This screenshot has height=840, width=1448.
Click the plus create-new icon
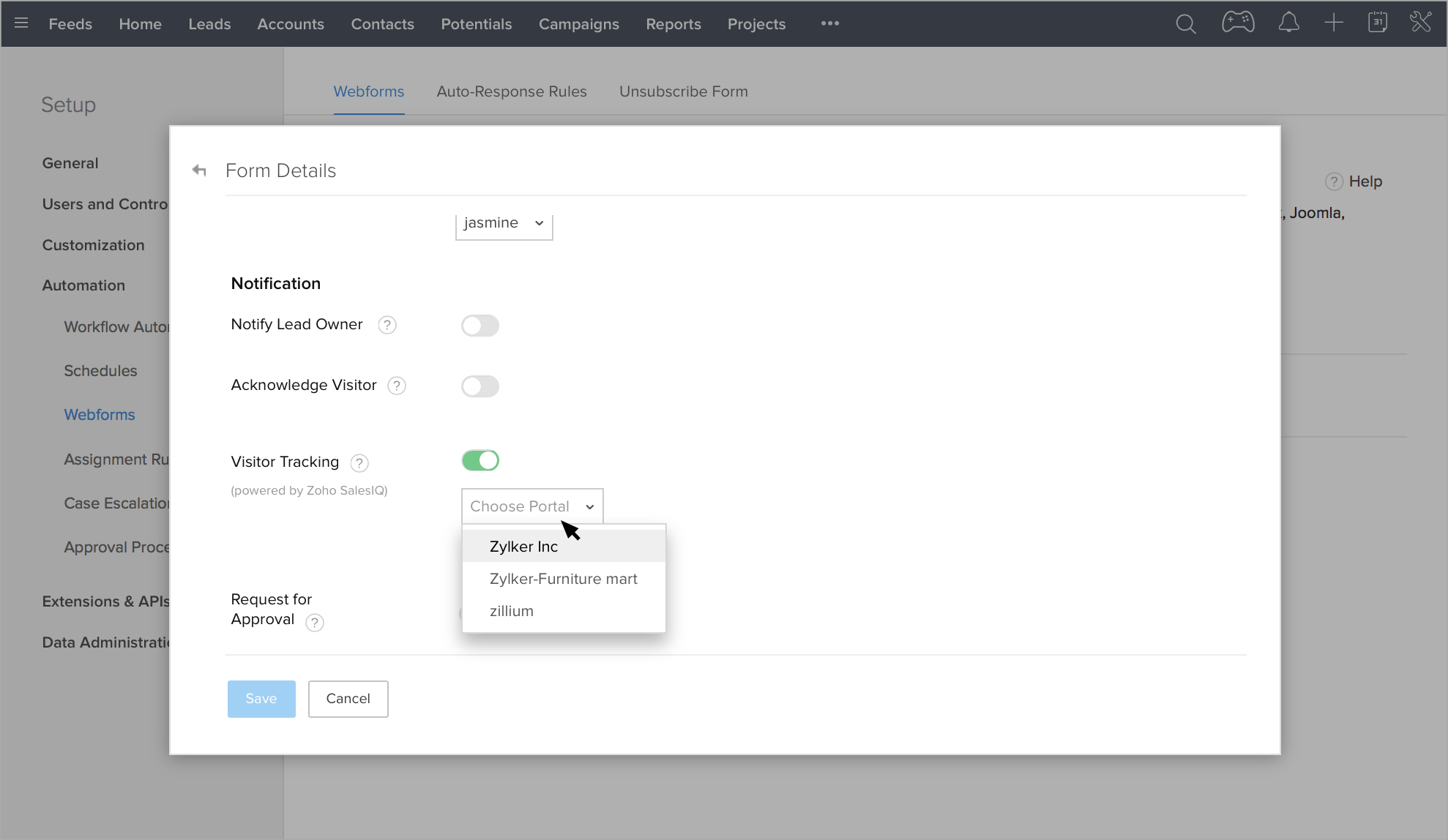(1334, 23)
